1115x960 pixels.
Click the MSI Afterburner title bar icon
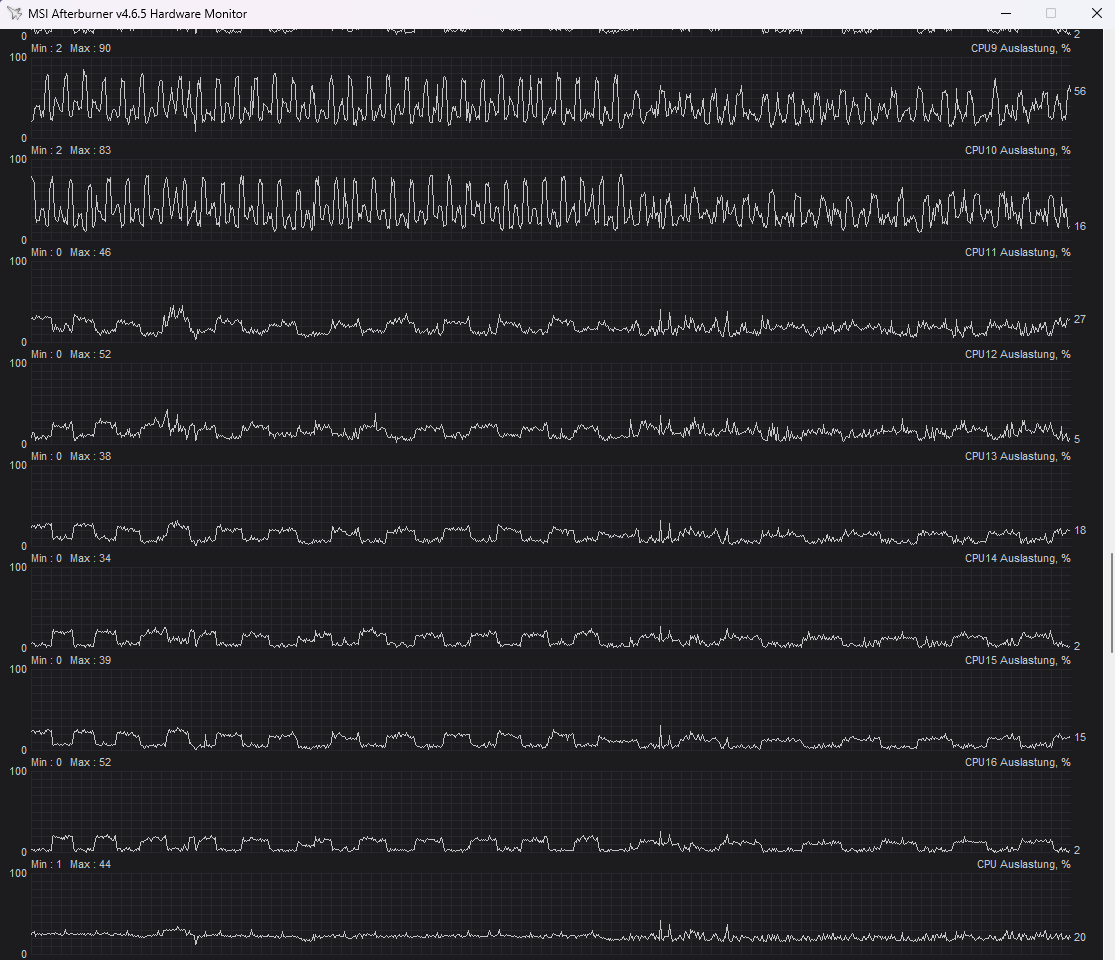[x=14, y=14]
